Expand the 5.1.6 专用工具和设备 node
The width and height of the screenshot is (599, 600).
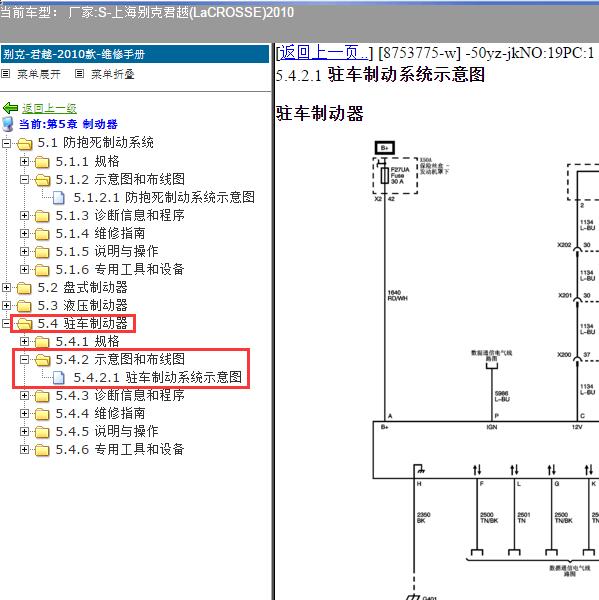pyautogui.click(x=24, y=269)
